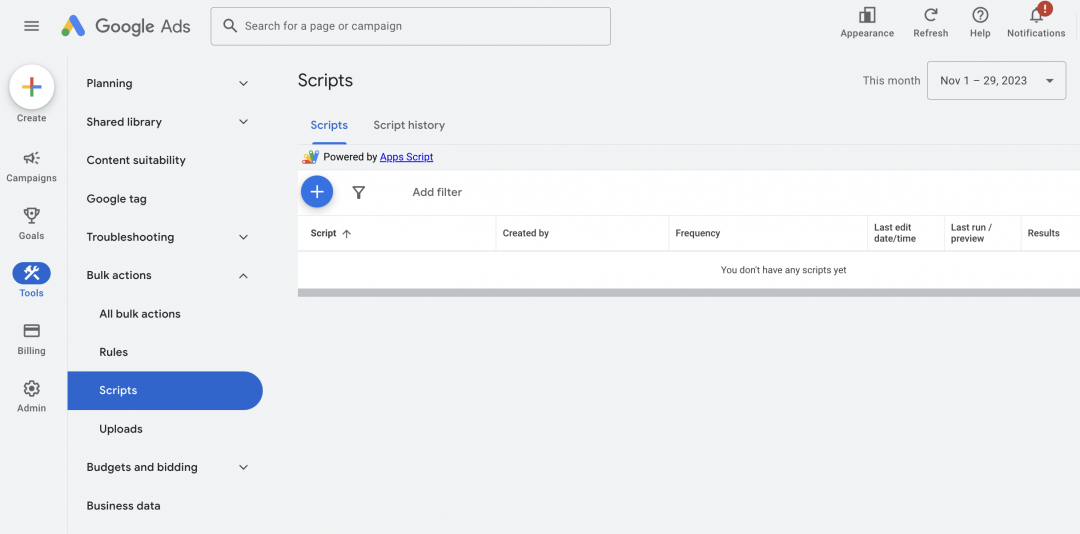1080x534 pixels.
Task: Click the filter funnel icon
Action: click(x=358, y=192)
